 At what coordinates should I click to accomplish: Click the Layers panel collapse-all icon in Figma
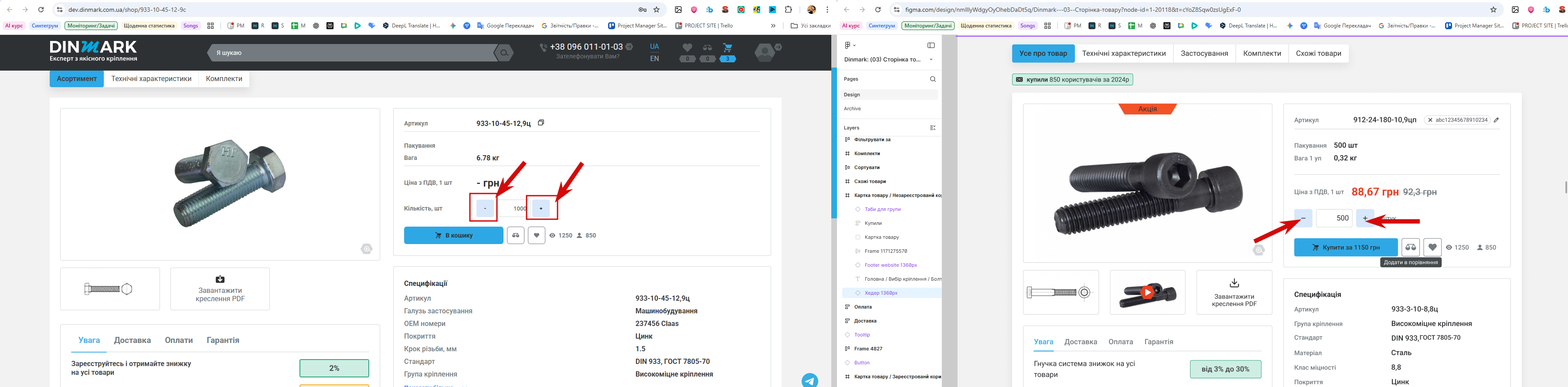click(x=932, y=128)
